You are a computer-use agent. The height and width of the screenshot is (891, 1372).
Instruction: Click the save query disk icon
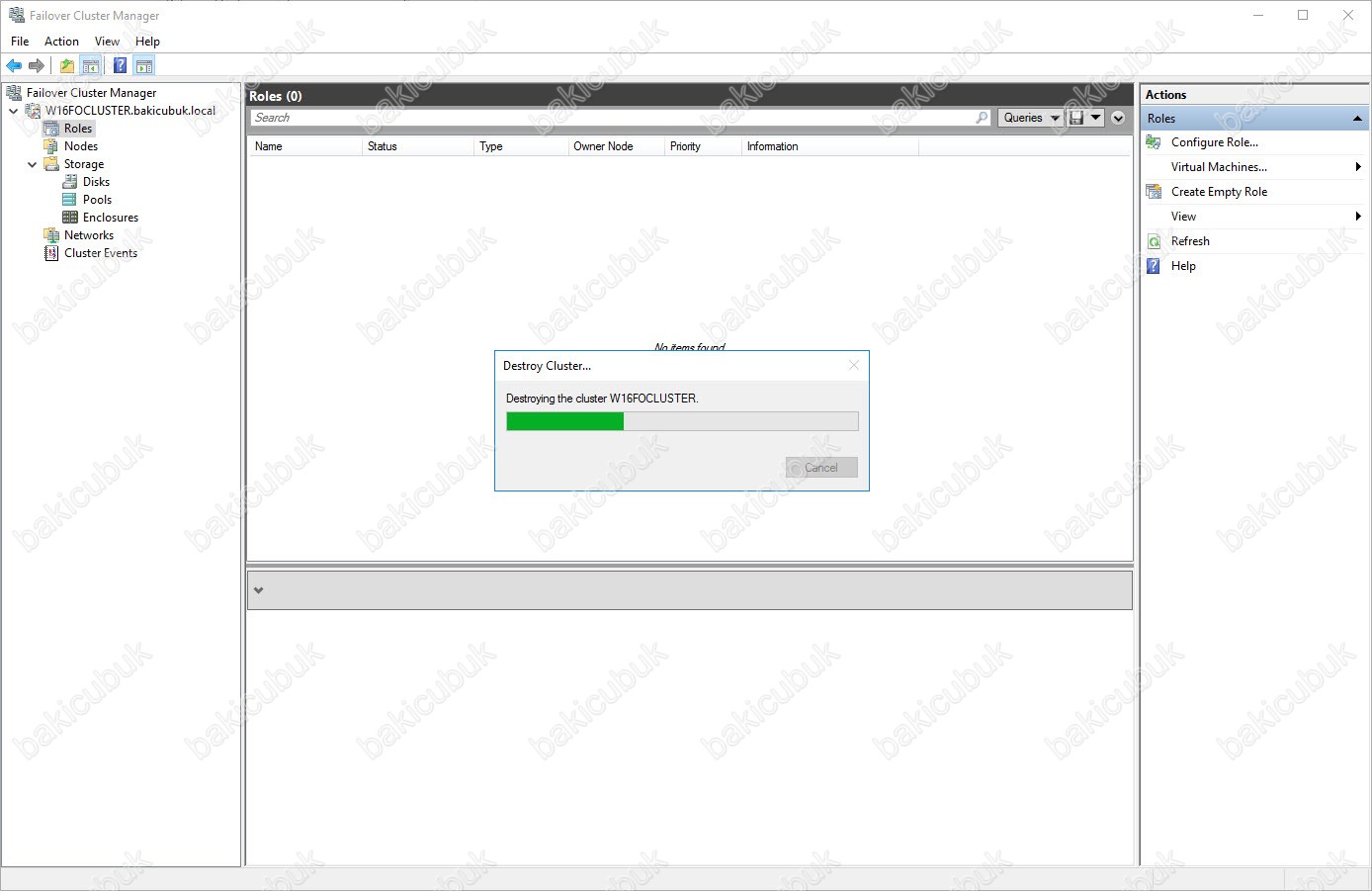pos(1076,118)
